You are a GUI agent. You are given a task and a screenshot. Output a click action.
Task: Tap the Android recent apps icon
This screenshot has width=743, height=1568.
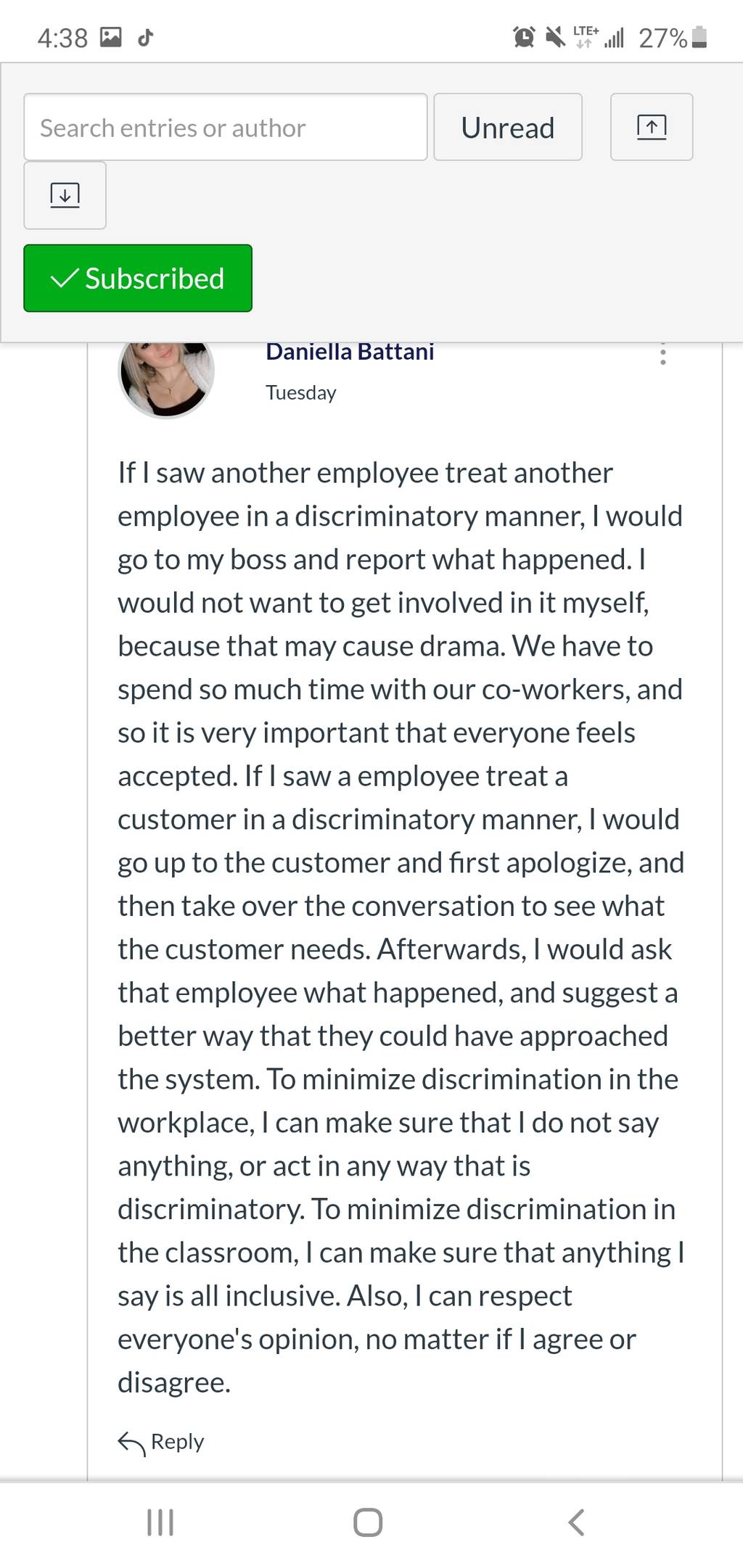(x=160, y=1522)
